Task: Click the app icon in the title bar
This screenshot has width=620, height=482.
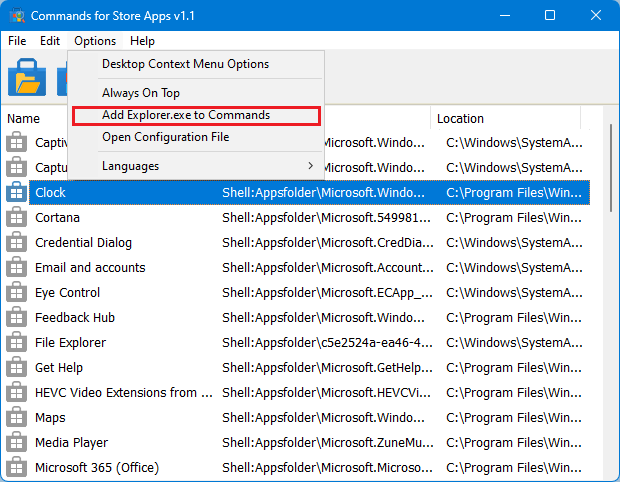Action: (16, 16)
